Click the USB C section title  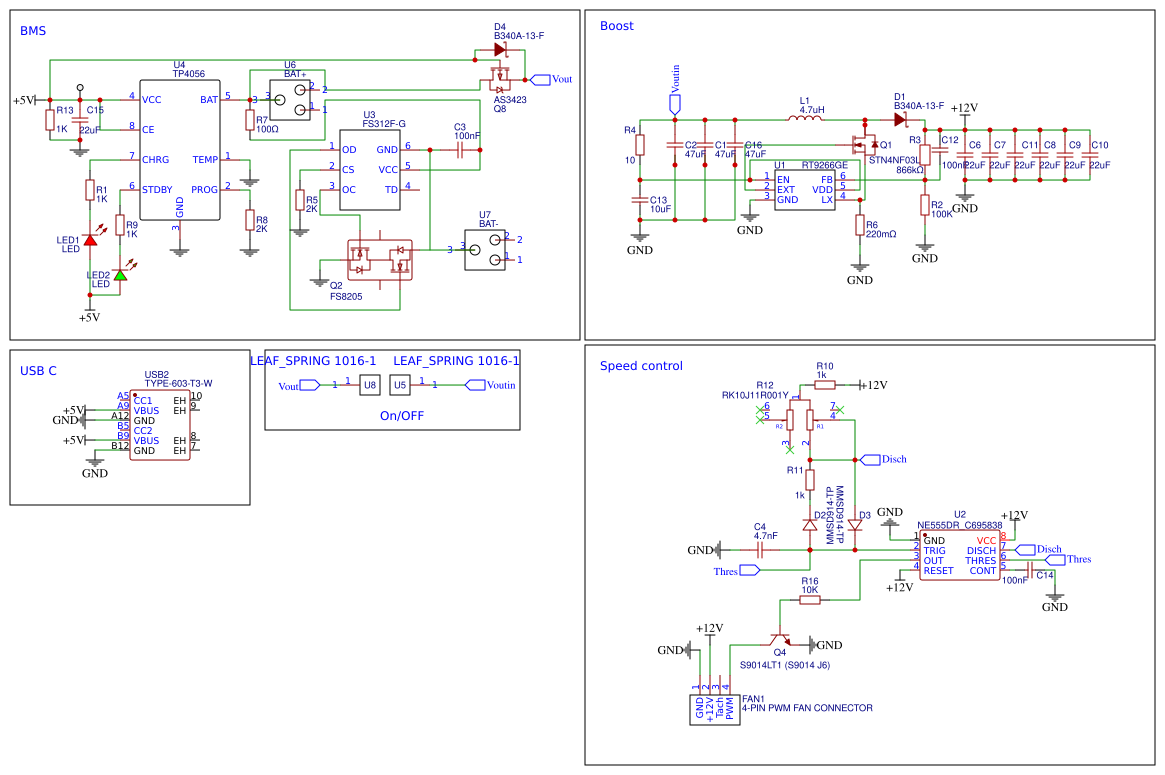click(x=38, y=371)
